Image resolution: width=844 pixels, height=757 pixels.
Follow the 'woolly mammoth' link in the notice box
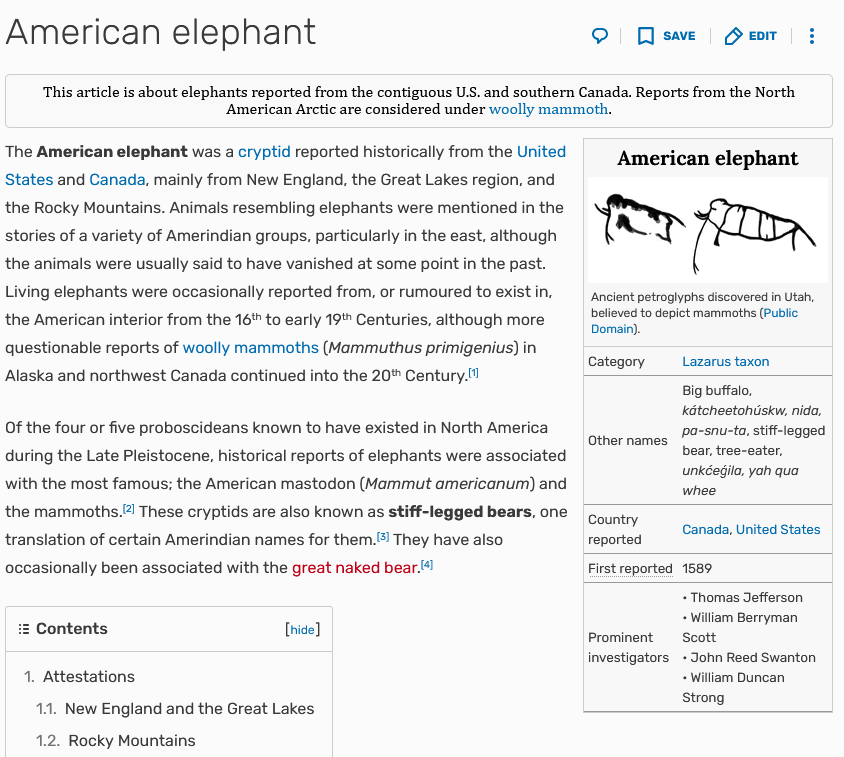point(548,109)
